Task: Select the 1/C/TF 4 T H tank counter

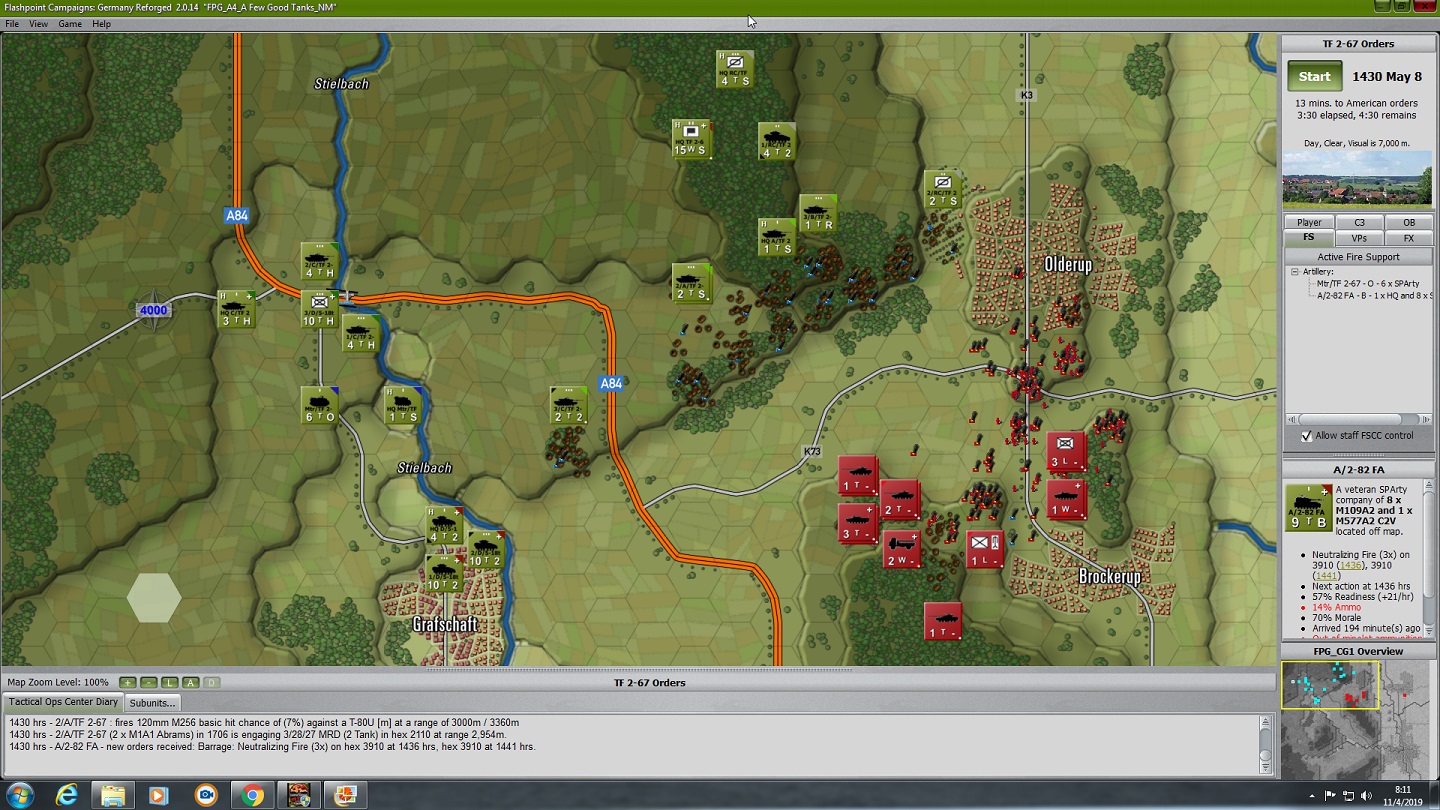Action: (x=360, y=333)
